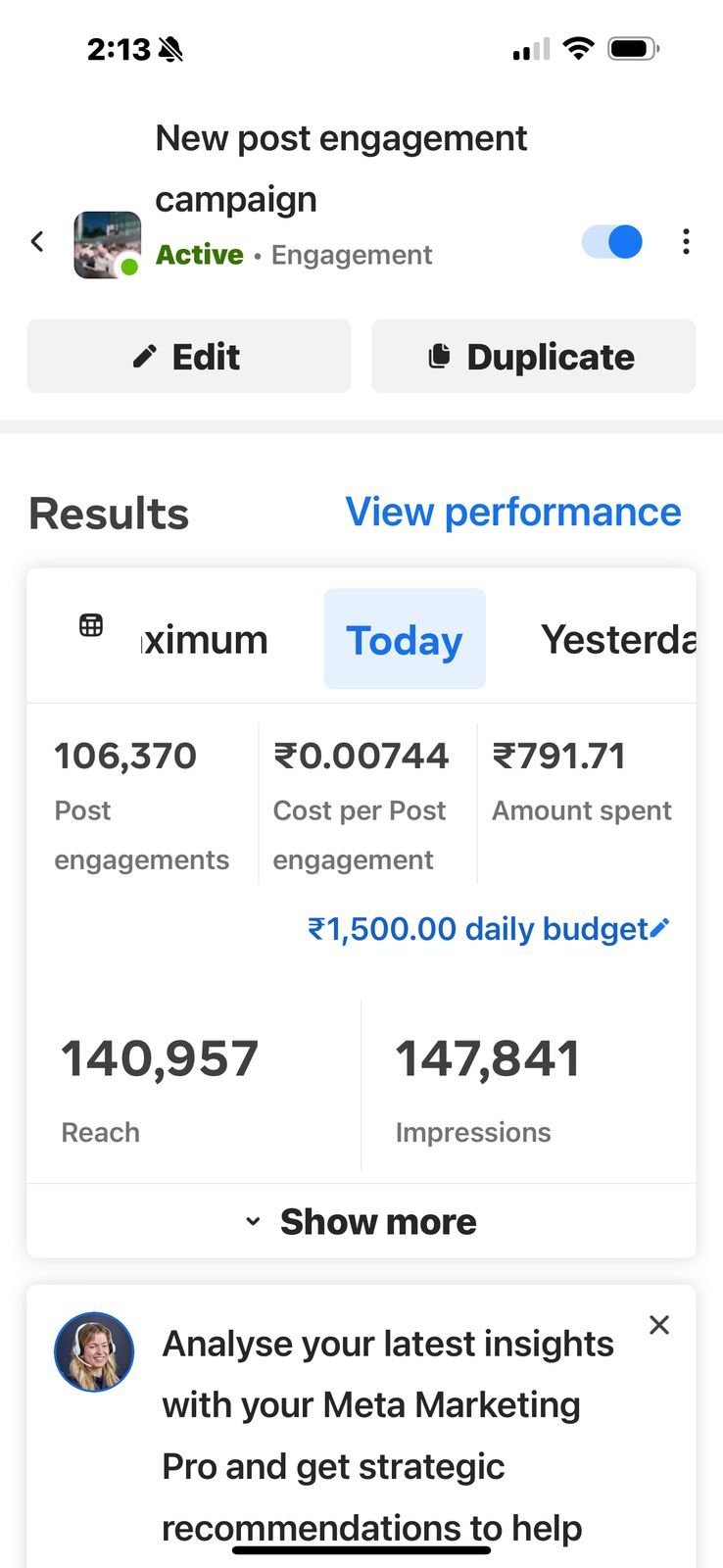Viewport: 723px width, 1568px height.
Task: Tap the ₹1,500.00 daily budget link
Action: [478, 928]
